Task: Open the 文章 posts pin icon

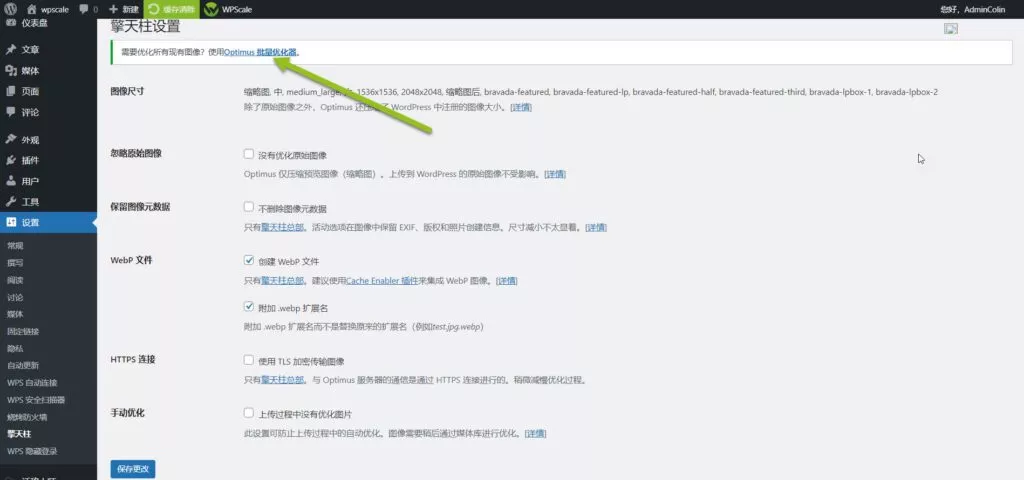Action: click(10, 50)
